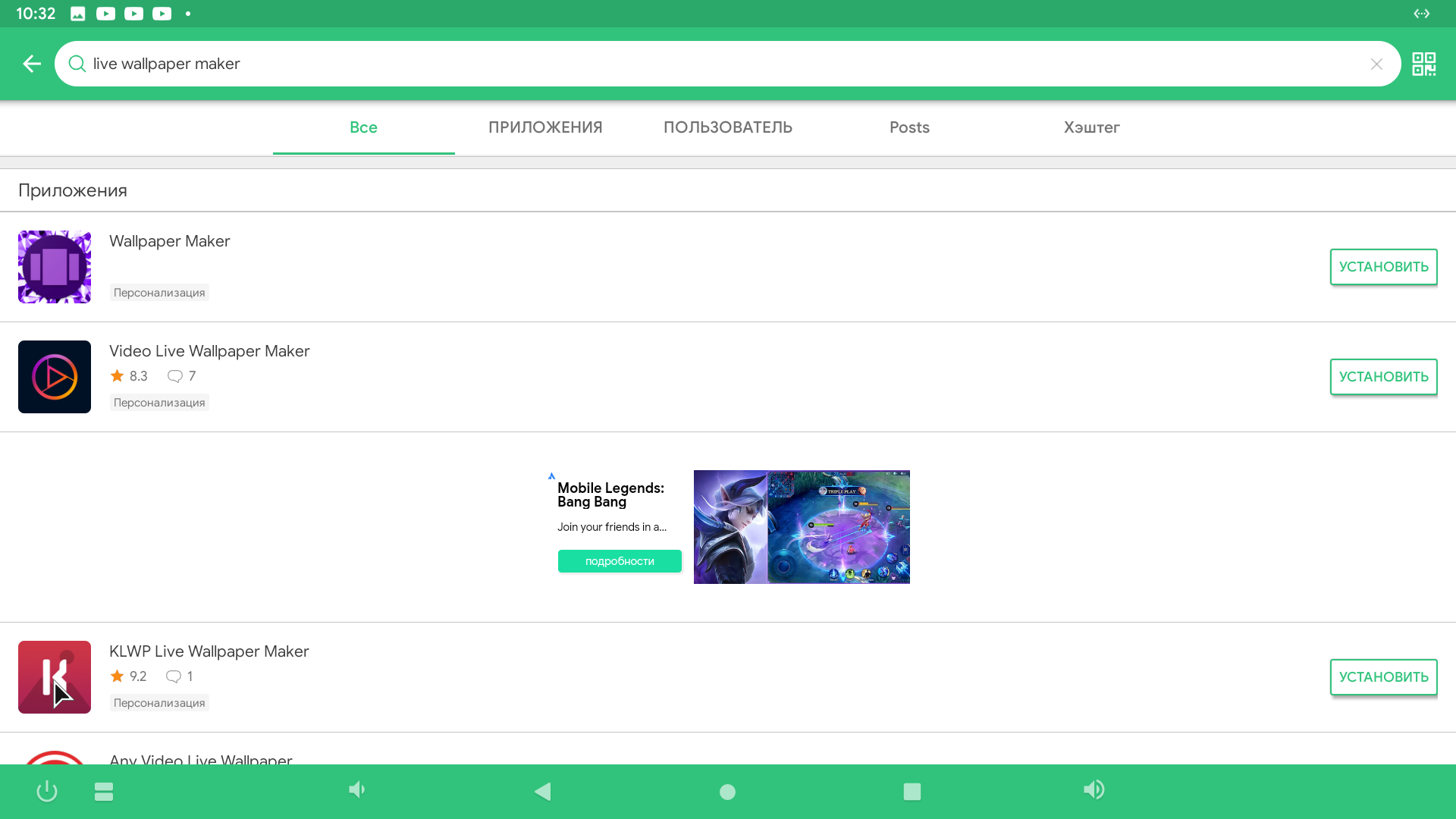Click the Персонализация tag under Video Live Wallpaper Maker
Viewport: 1456px width, 819px height.
pyautogui.click(x=159, y=403)
